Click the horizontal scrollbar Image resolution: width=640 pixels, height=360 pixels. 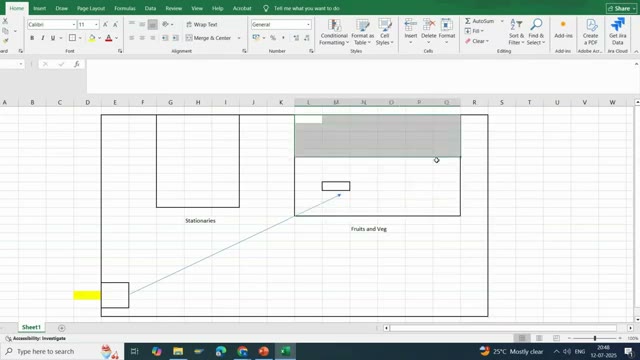pyautogui.click(x=503, y=328)
